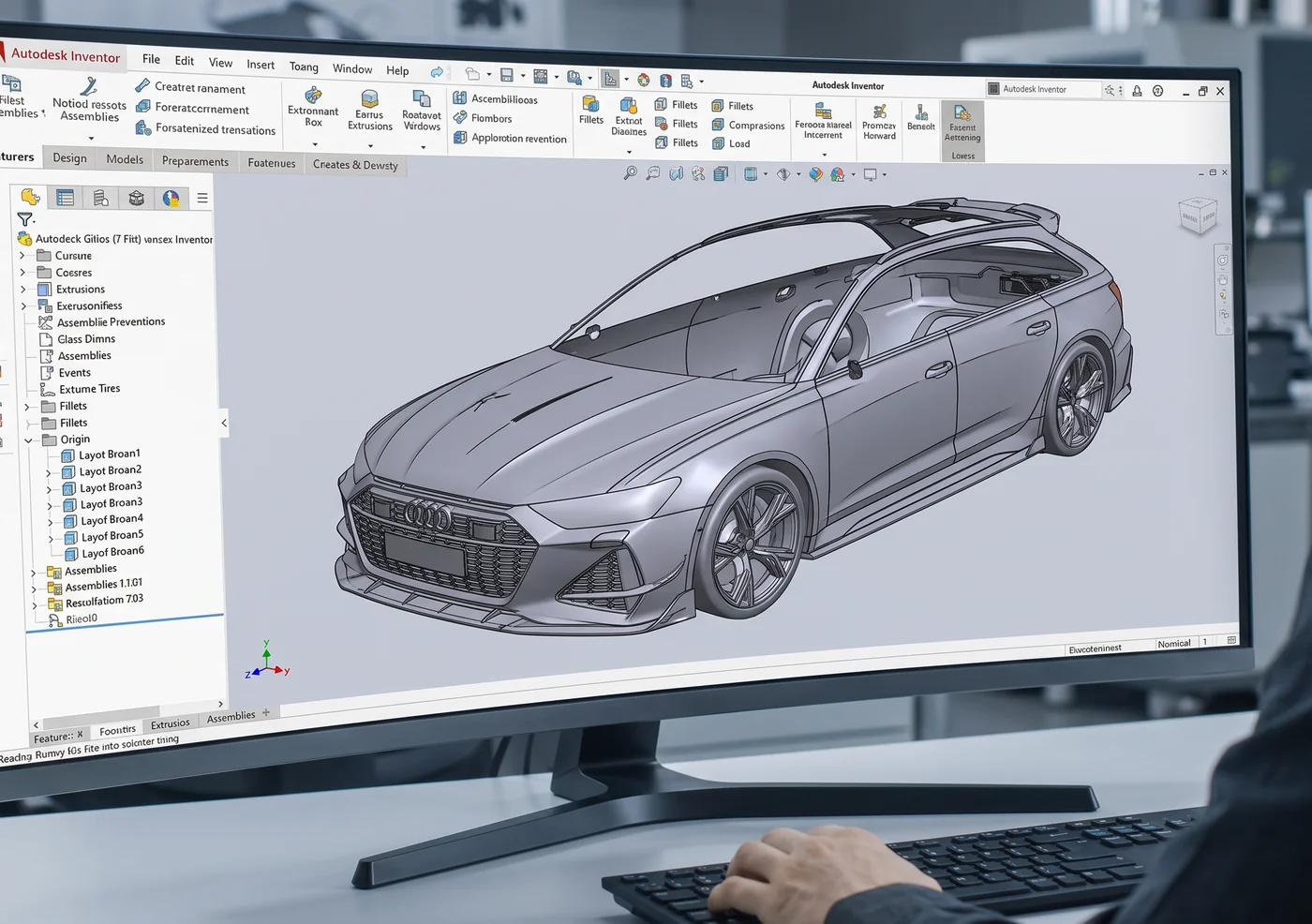Image resolution: width=1312 pixels, height=924 pixels.
Task: Switch to the Models ribbon tab
Action: point(125,159)
